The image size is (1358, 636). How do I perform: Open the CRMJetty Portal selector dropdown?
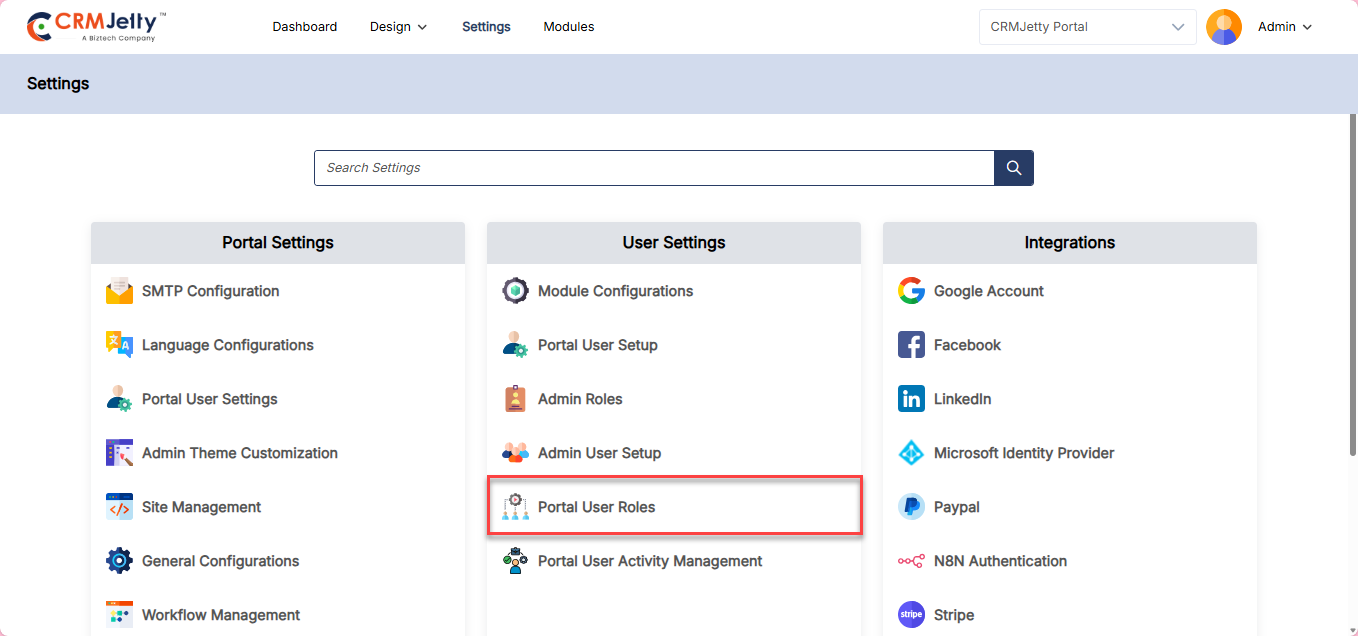click(1087, 27)
